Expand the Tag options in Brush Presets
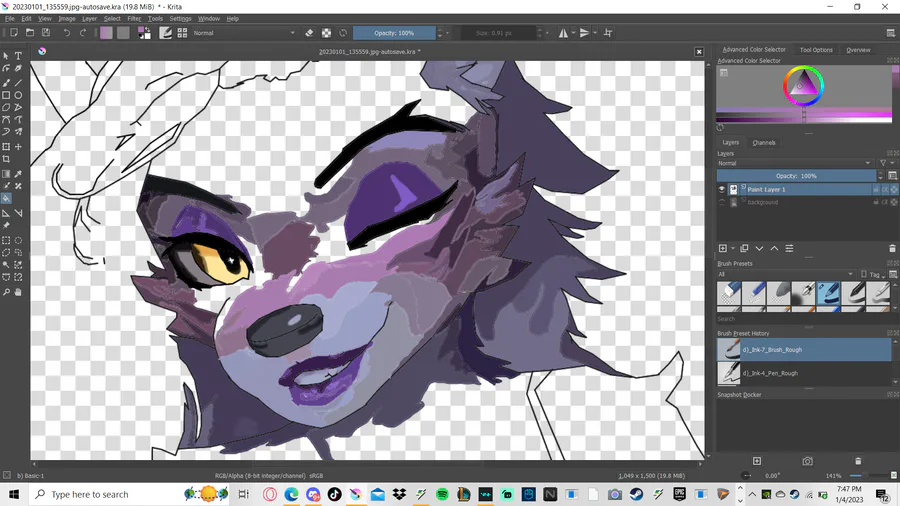 click(871, 274)
